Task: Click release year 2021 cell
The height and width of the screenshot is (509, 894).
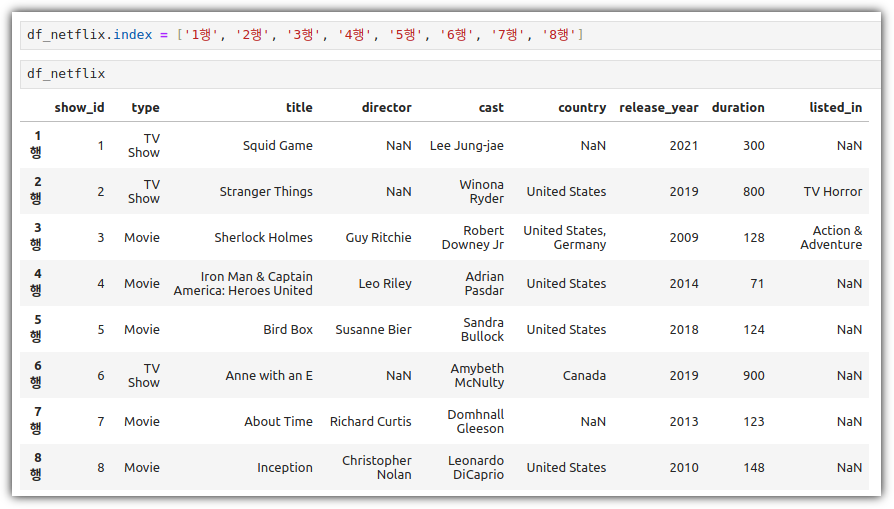Action: [x=684, y=146]
